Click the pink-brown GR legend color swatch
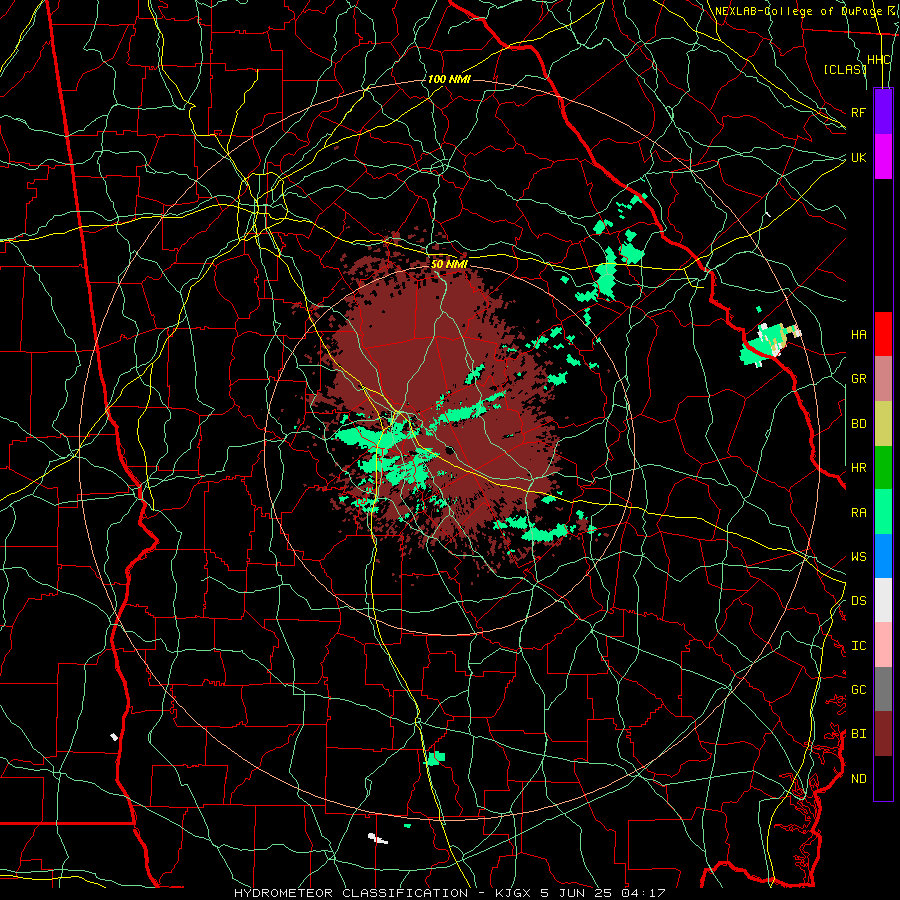 pos(883,379)
